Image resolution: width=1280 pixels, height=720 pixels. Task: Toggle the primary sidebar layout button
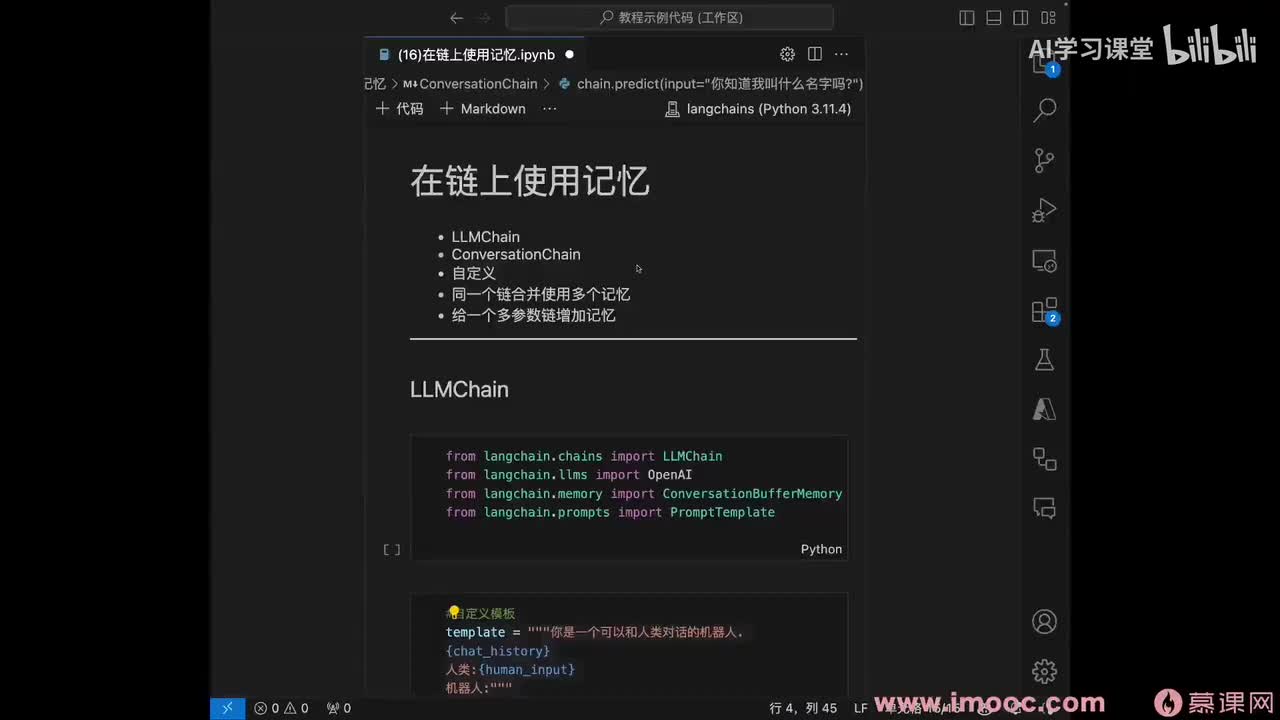[967, 17]
